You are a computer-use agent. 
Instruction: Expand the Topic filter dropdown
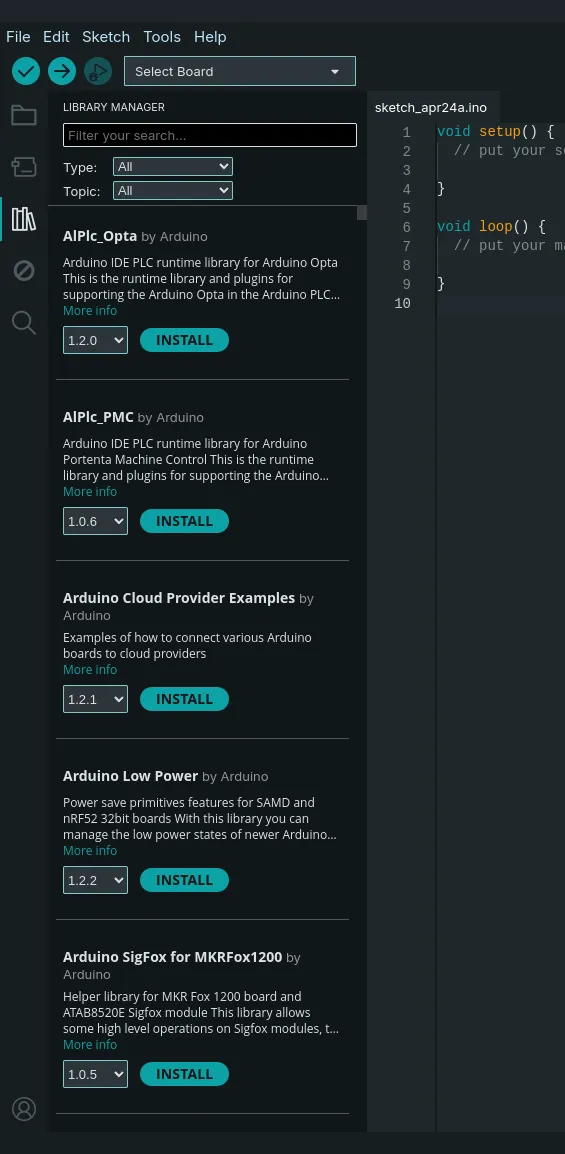[x=173, y=191]
